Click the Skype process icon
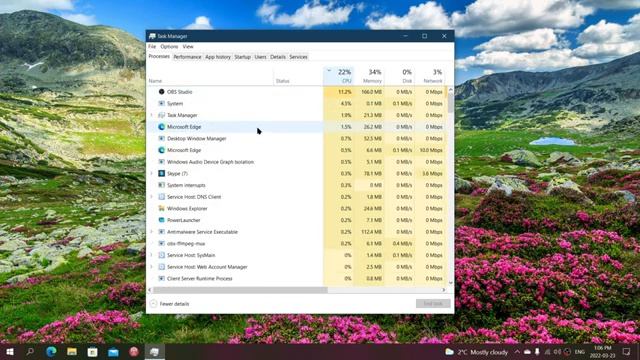Viewport: 640px width, 360px height. pos(162,173)
